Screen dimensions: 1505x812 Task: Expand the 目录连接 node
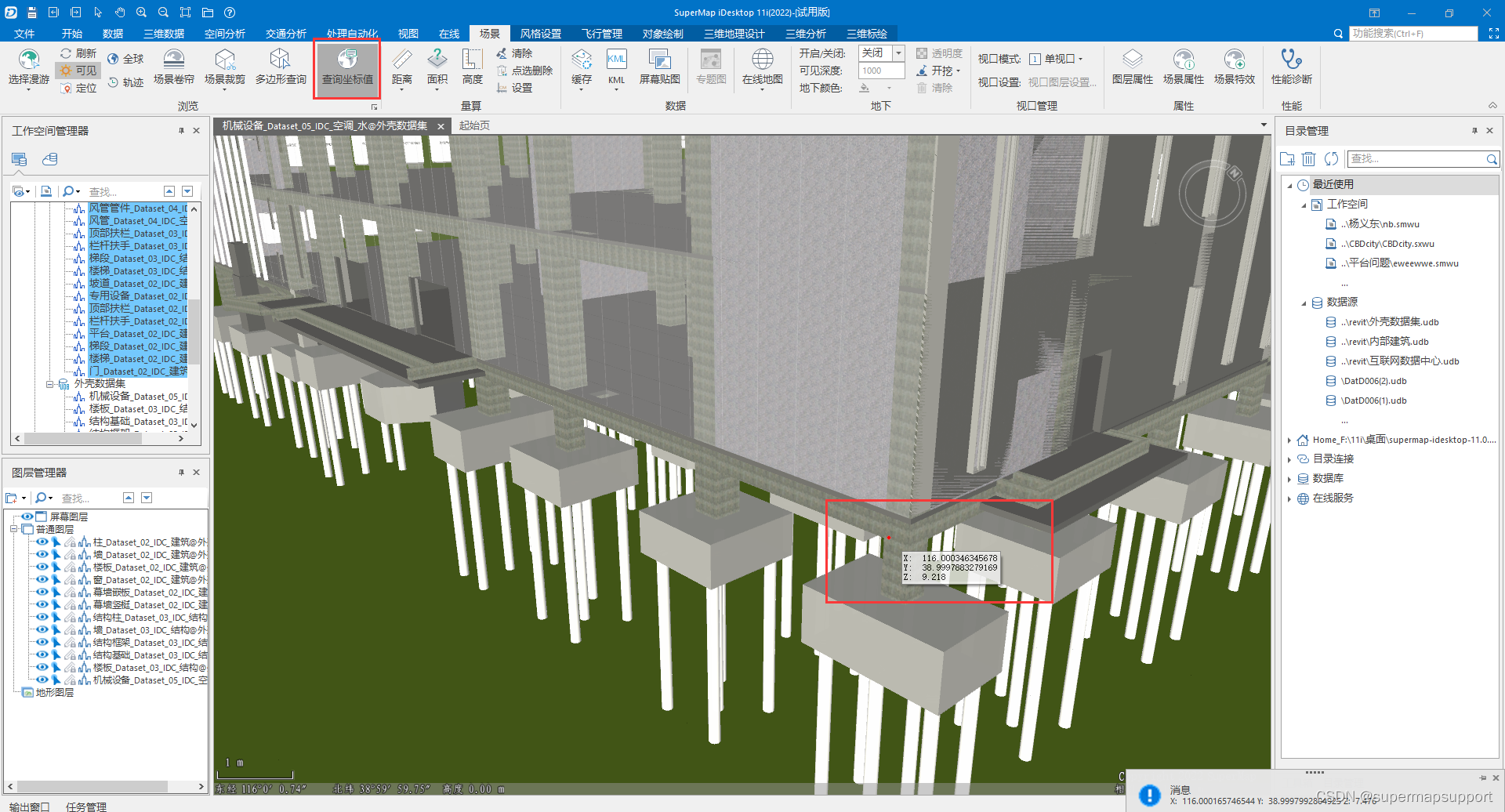tap(1289, 459)
